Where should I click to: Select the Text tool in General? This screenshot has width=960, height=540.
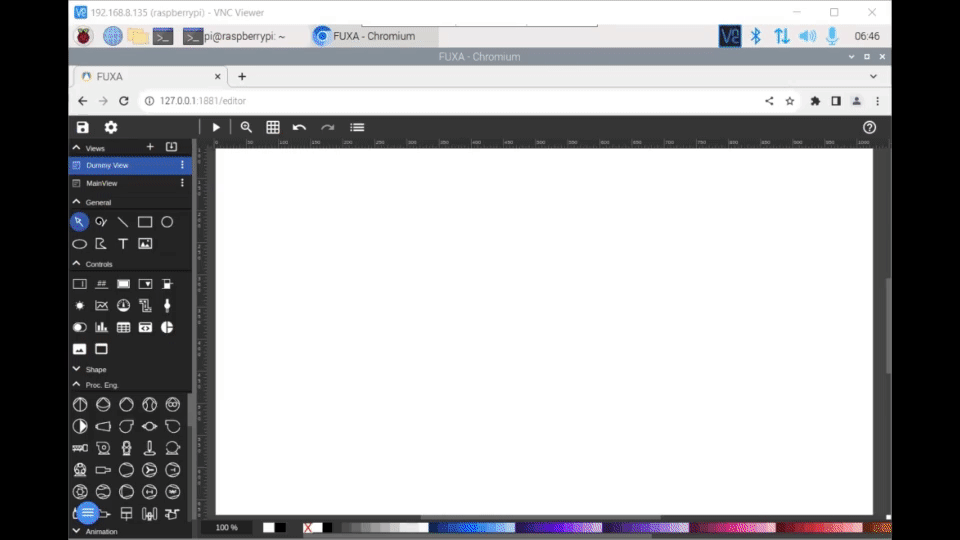(123, 243)
